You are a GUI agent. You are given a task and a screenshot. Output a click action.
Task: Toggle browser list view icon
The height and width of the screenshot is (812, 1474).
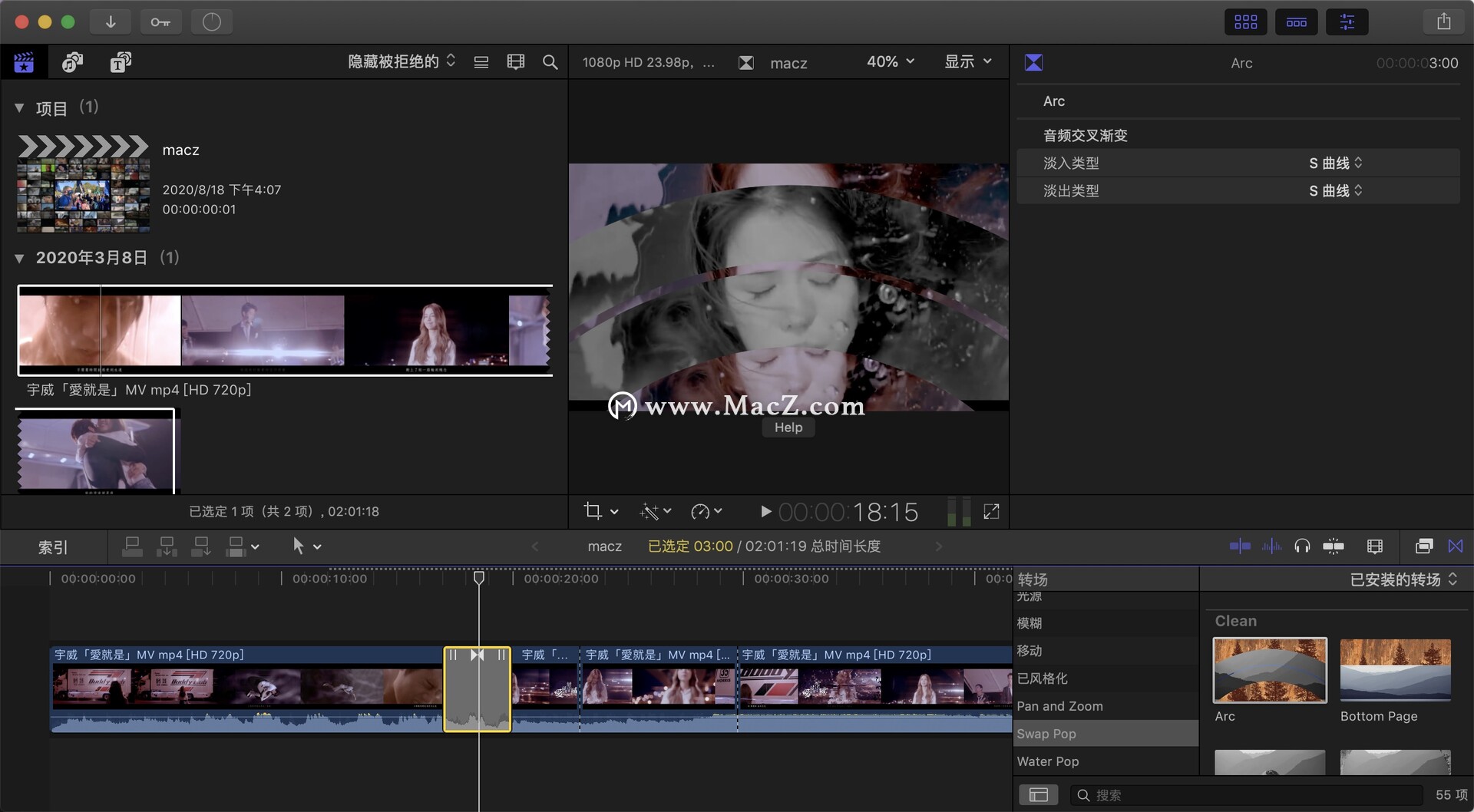click(481, 62)
